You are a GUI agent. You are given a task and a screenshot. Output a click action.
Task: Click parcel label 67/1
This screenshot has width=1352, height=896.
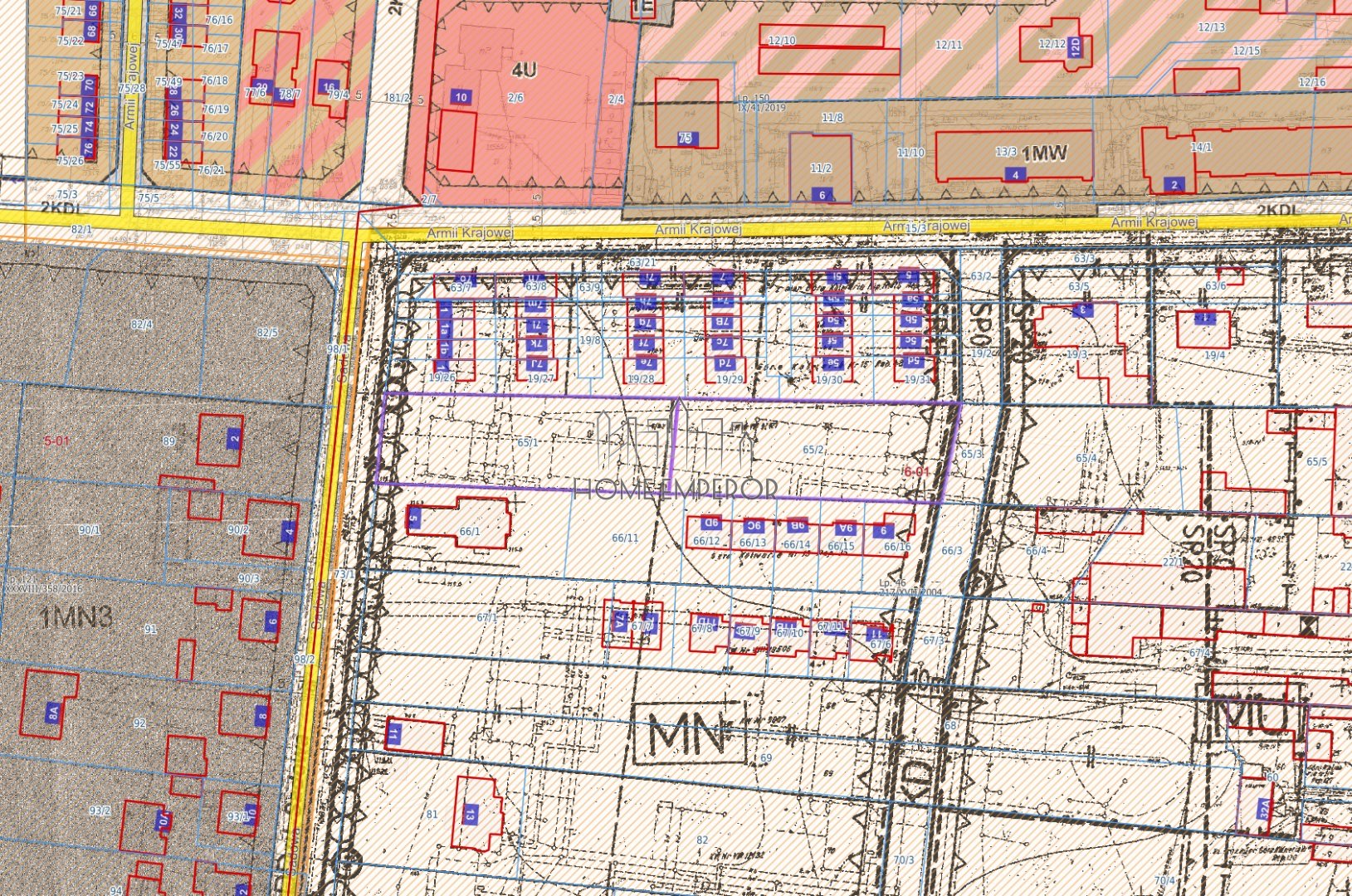tap(486, 617)
